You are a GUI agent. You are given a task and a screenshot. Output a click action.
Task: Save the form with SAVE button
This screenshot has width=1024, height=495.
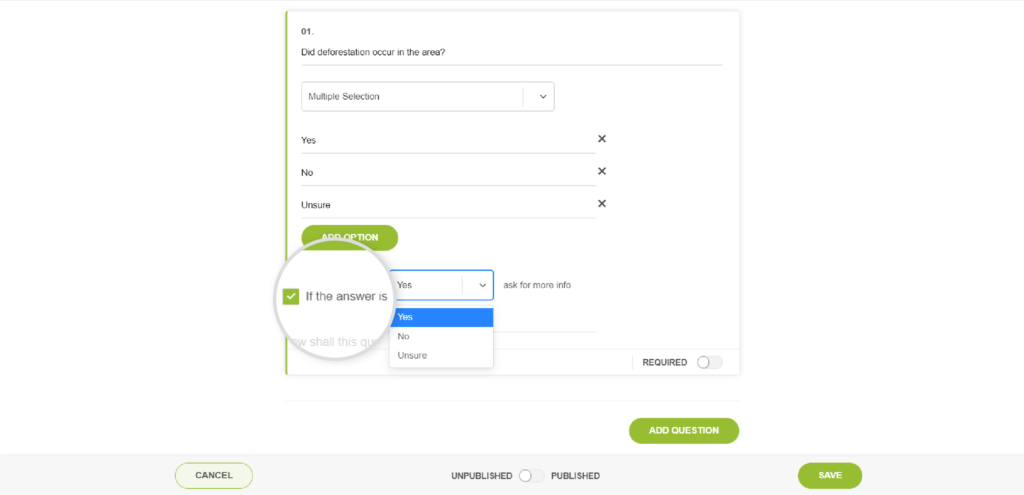pyautogui.click(x=830, y=475)
